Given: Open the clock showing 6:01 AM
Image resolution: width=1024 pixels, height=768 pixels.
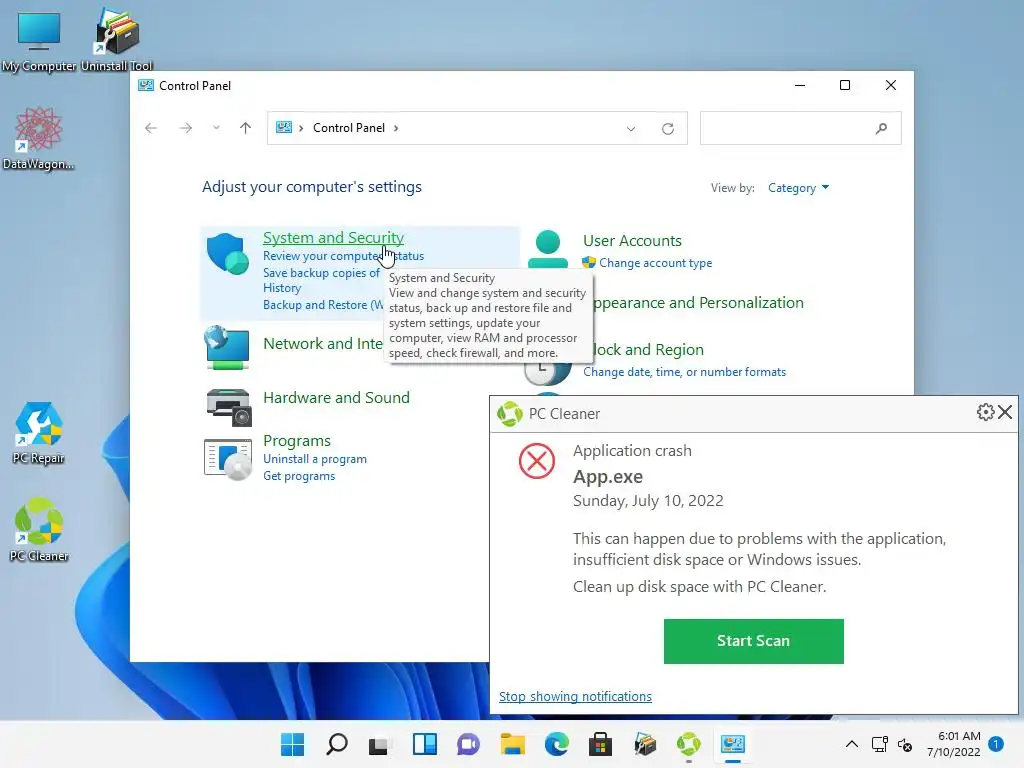Looking at the screenshot, I should tap(953, 744).
